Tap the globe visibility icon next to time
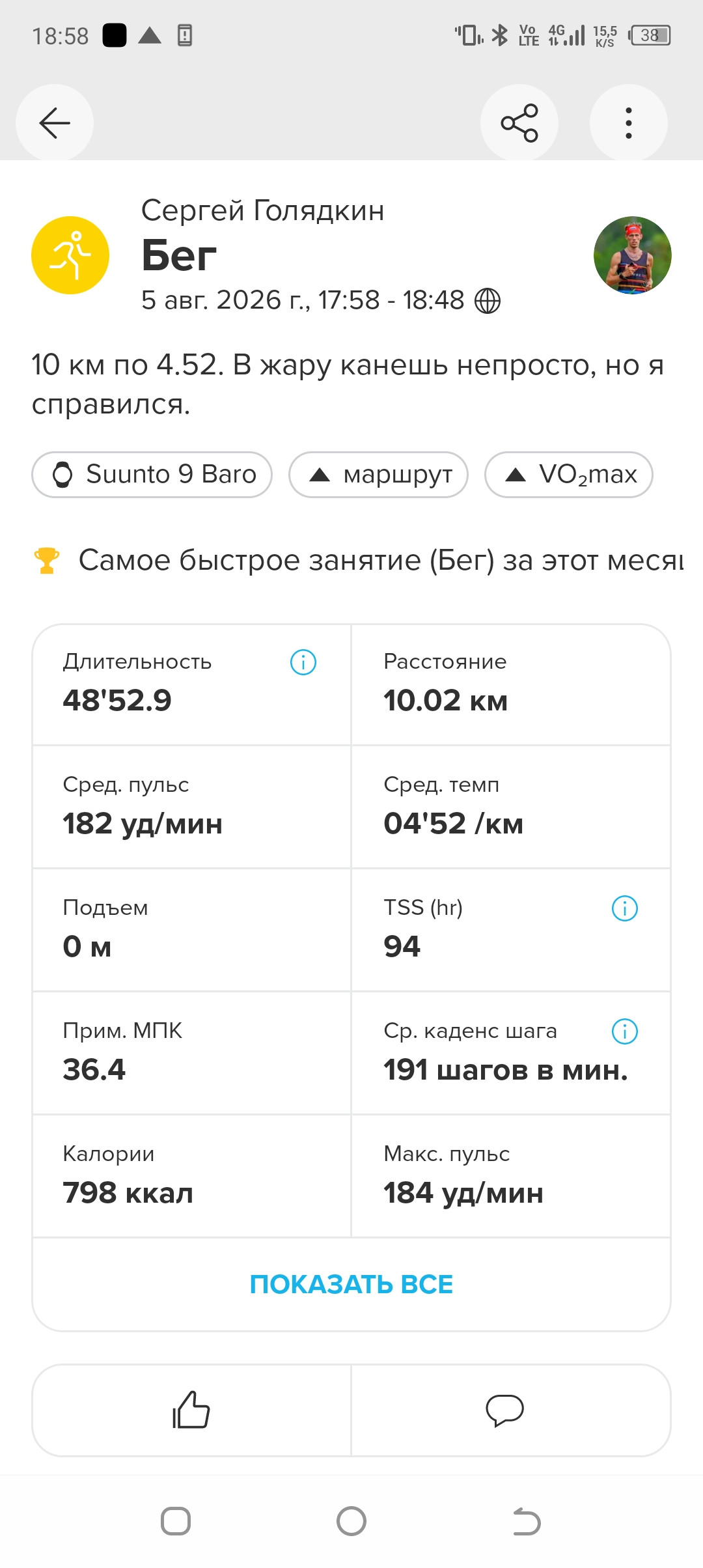This screenshot has width=703, height=1568. click(x=488, y=301)
